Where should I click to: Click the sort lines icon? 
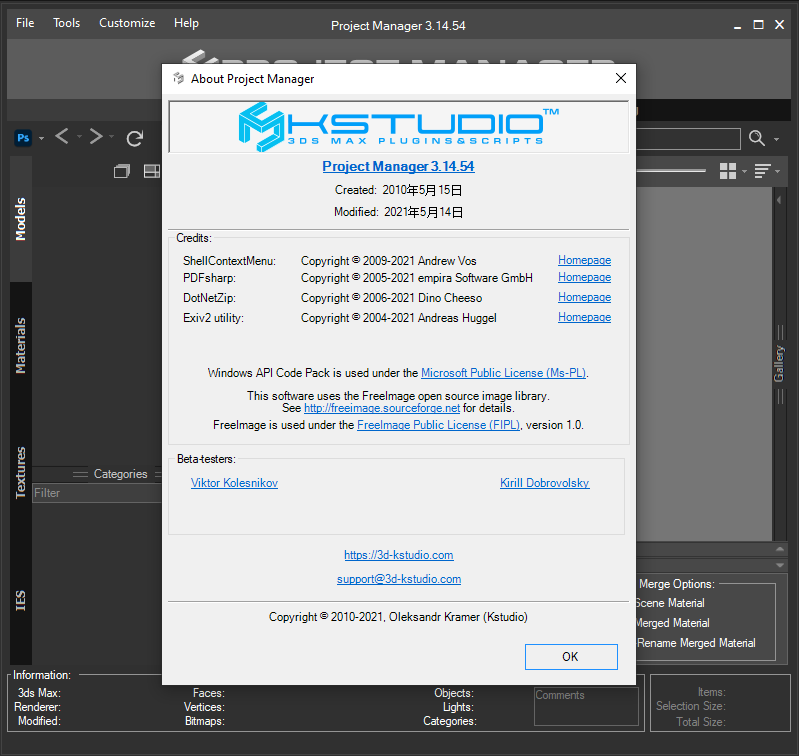click(x=762, y=171)
